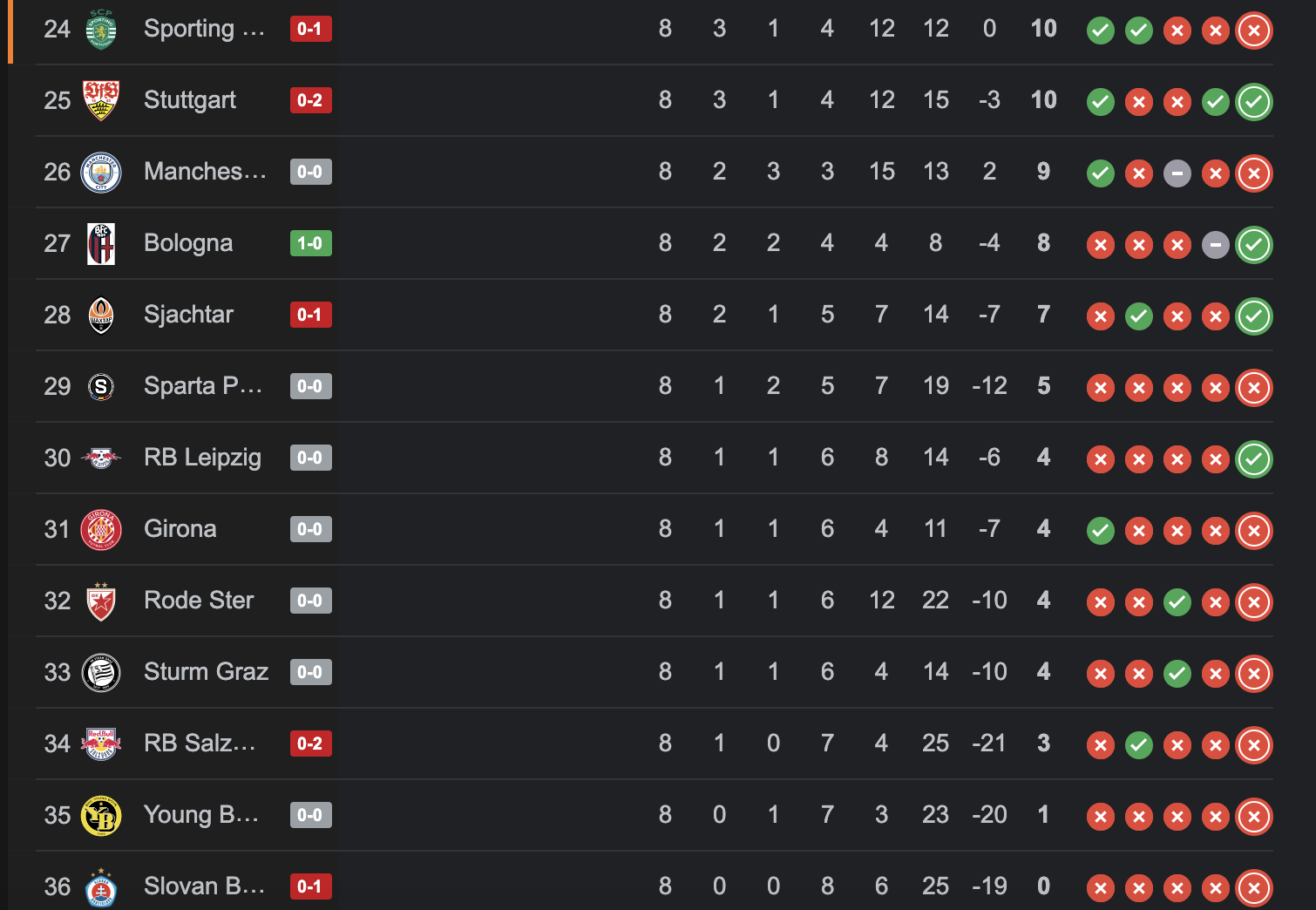
Task: Click Slovan Bratislava's latest loss icon
Action: [x=1254, y=888]
